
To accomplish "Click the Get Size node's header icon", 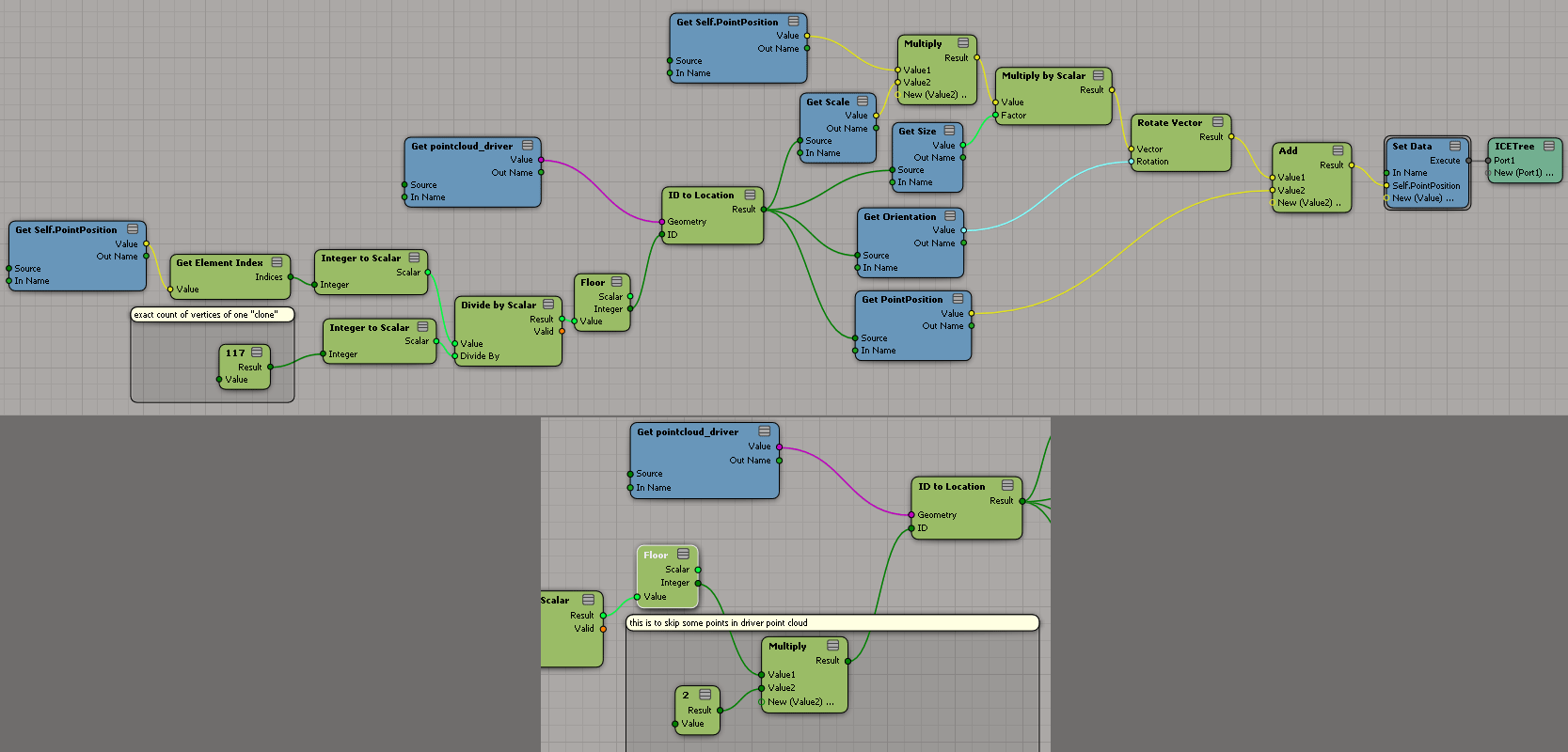I will pos(949,131).
